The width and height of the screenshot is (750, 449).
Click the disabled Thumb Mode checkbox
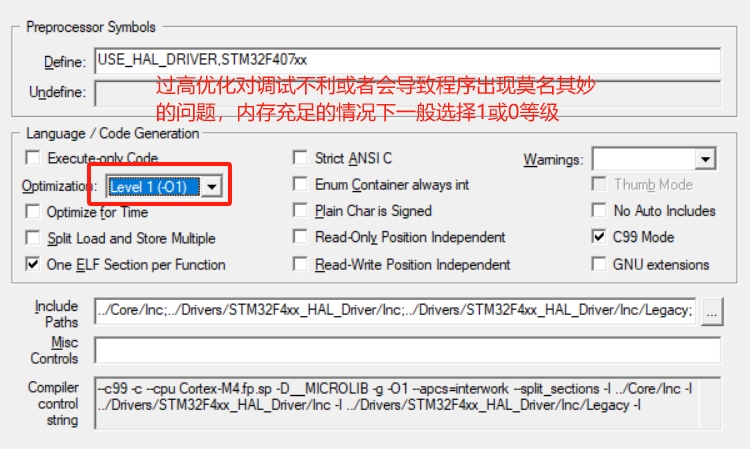coord(599,184)
